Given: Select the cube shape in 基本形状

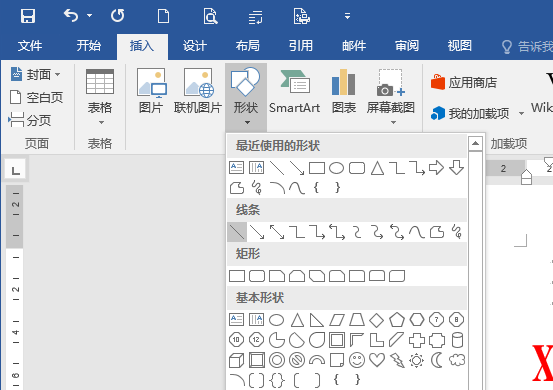Looking at the screenshot, I should point(236,360).
